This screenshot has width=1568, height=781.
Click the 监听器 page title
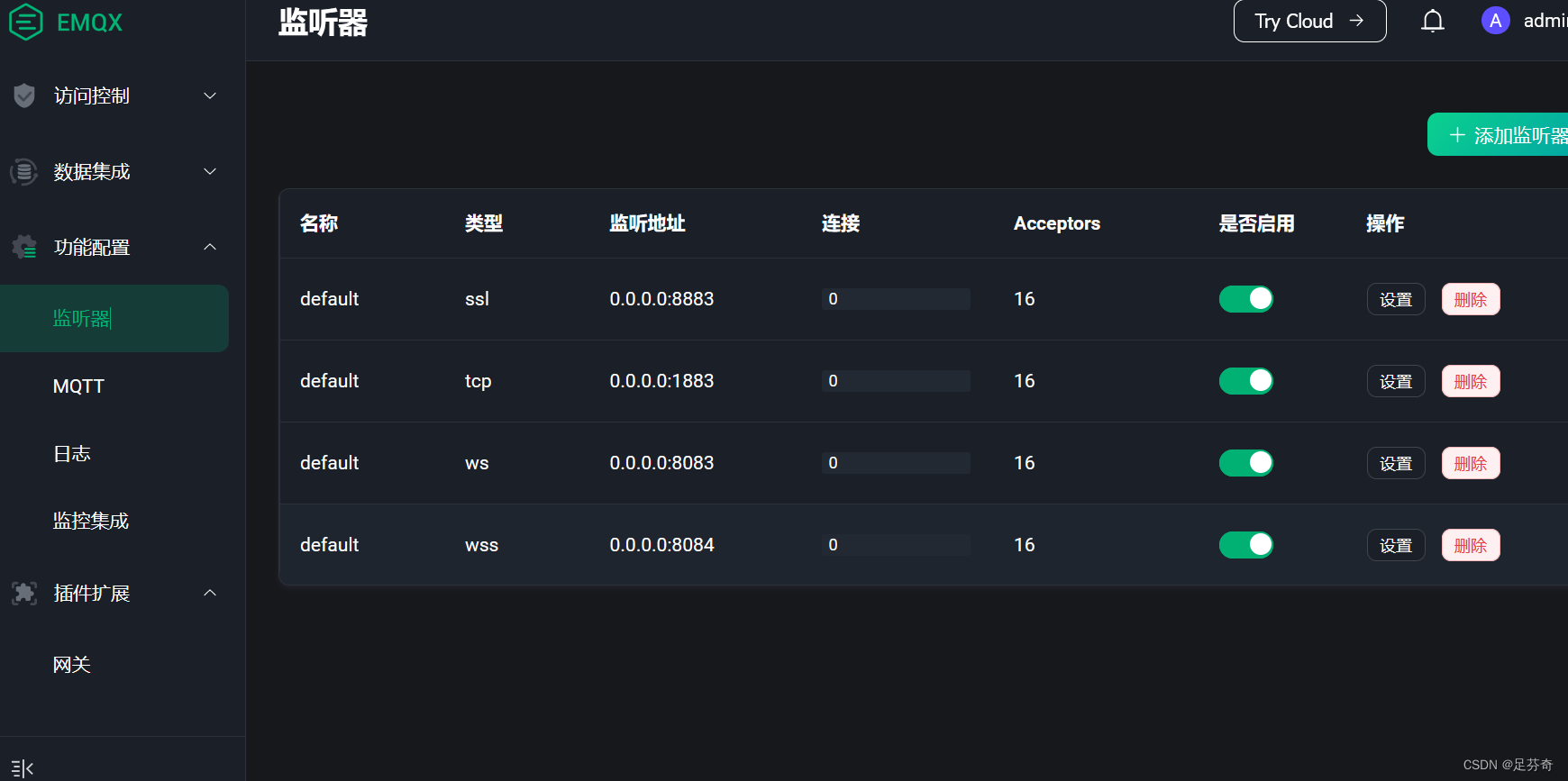coord(323,23)
